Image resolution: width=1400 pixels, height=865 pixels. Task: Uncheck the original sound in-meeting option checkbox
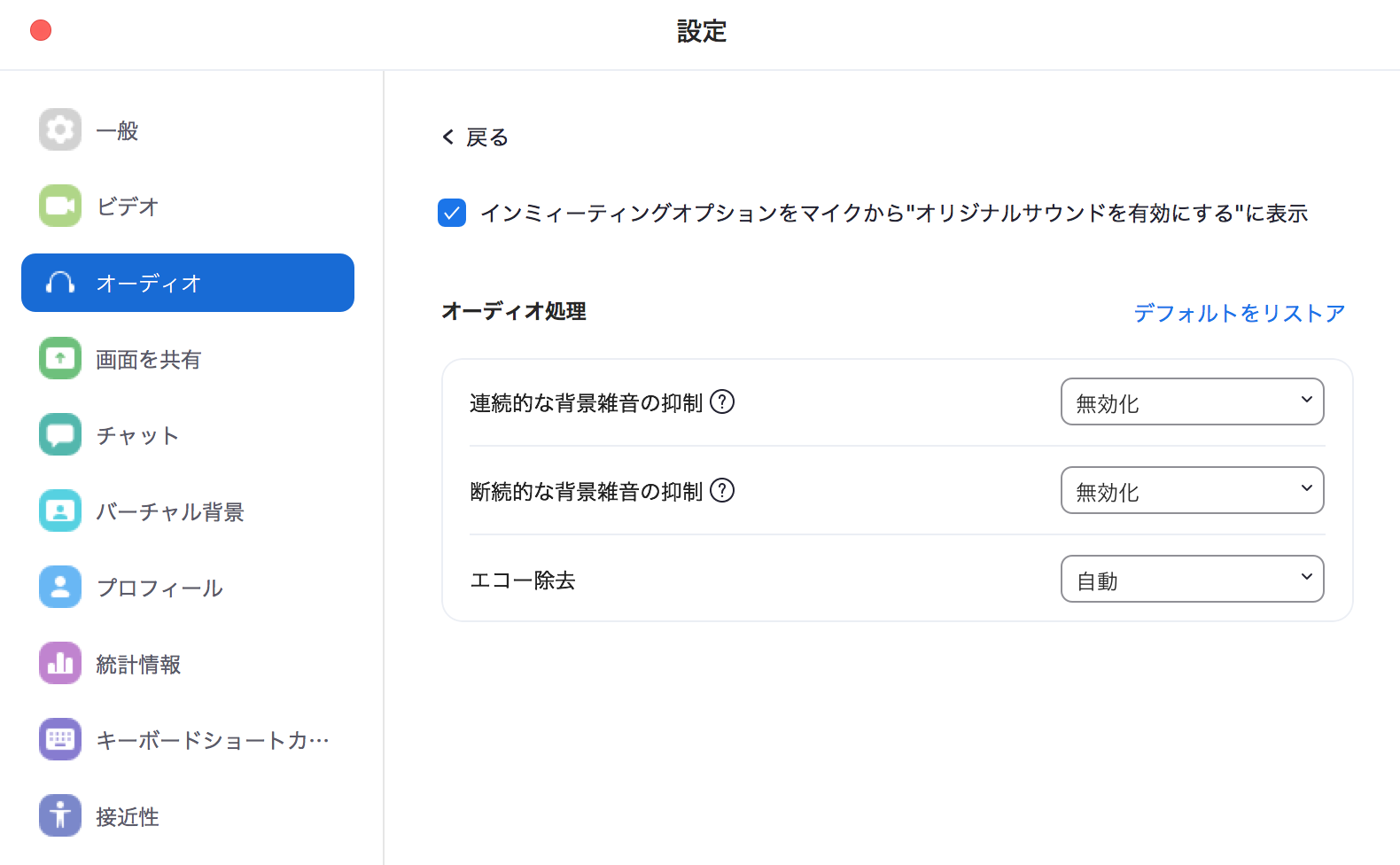[452, 214]
